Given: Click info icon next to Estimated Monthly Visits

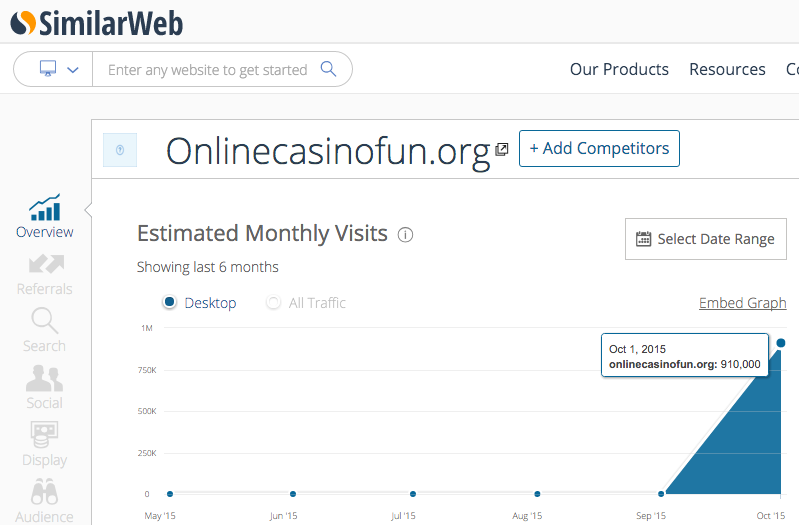Looking at the screenshot, I should click(405, 235).
